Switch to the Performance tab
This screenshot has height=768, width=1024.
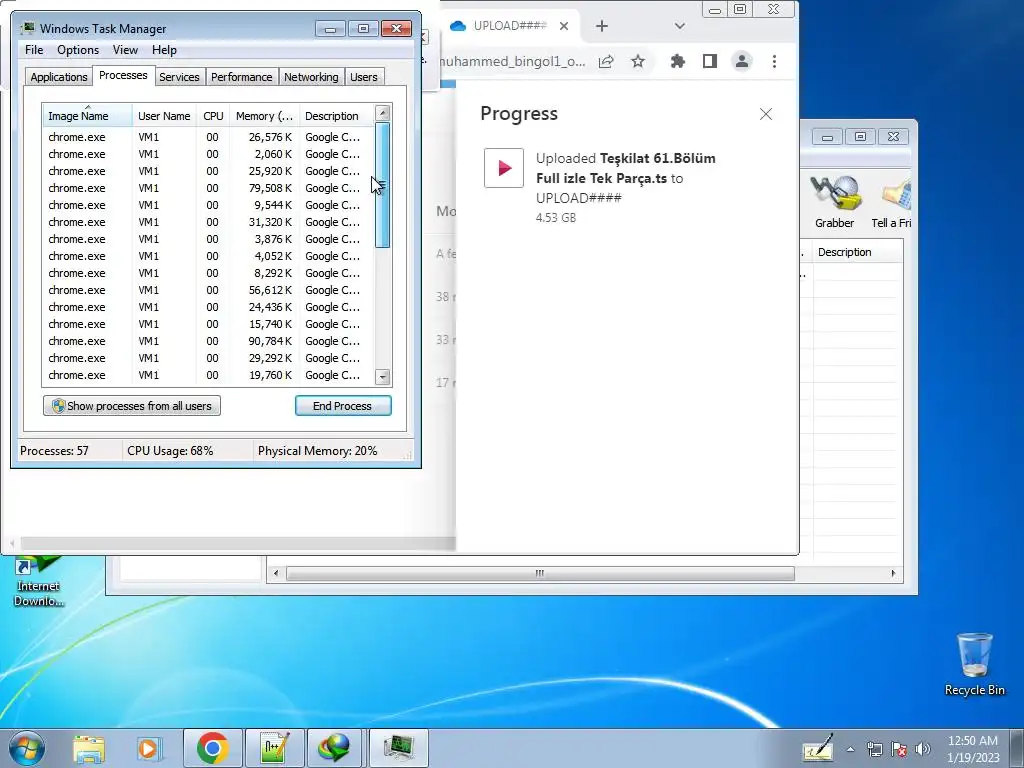coord(241,76)
